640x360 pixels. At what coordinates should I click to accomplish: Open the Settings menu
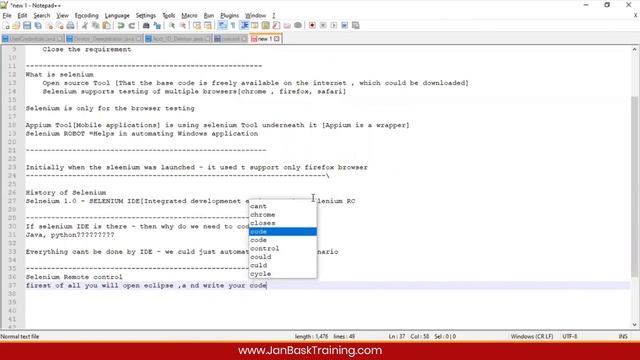(x=146, y=16)
